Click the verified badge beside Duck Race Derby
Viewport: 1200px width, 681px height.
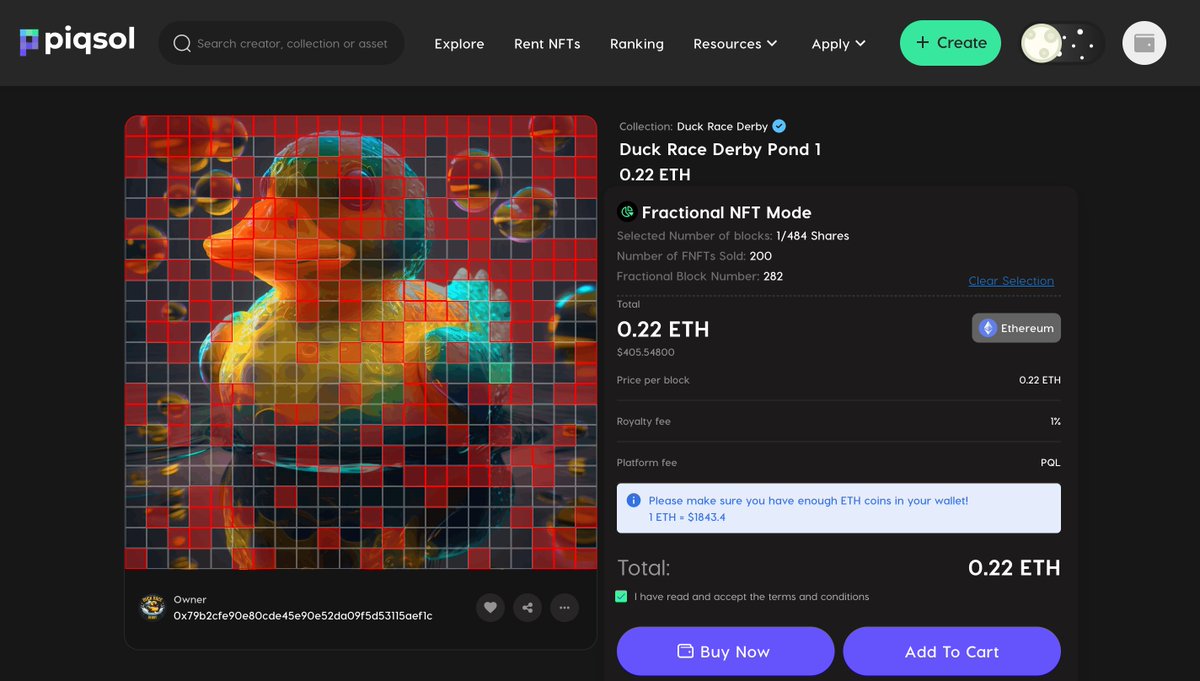pyautogui.click(x=779, y=126)
